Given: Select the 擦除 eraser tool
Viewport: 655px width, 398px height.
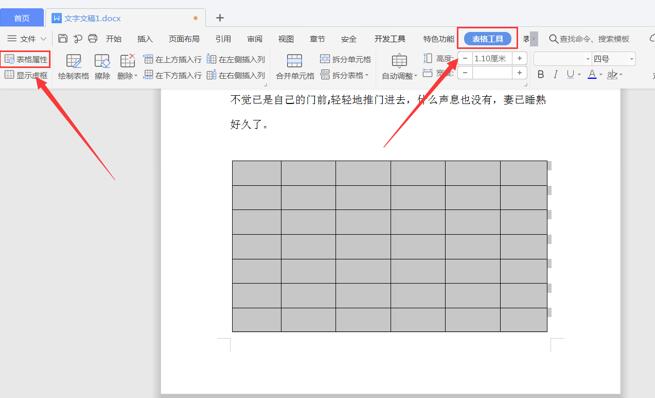Looking at the screenshot, I should (102, 67).
